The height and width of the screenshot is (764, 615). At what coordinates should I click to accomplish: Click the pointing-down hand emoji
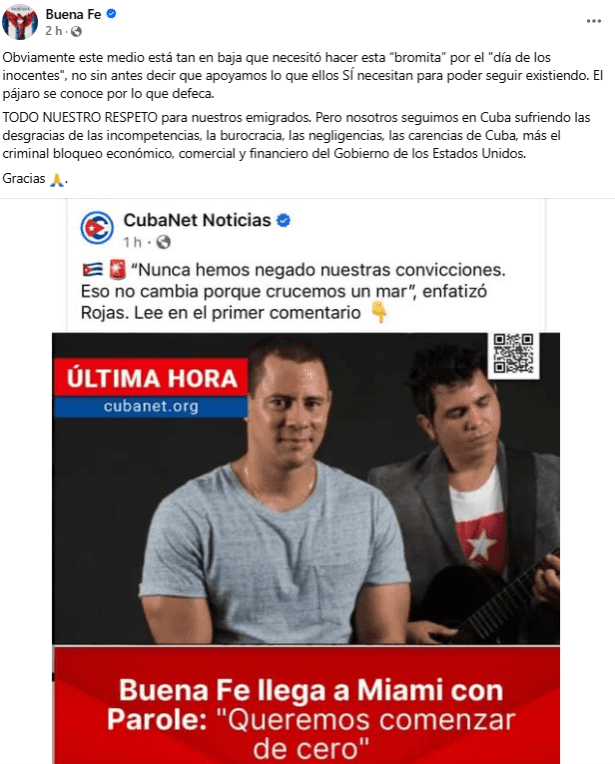(379, 312)
